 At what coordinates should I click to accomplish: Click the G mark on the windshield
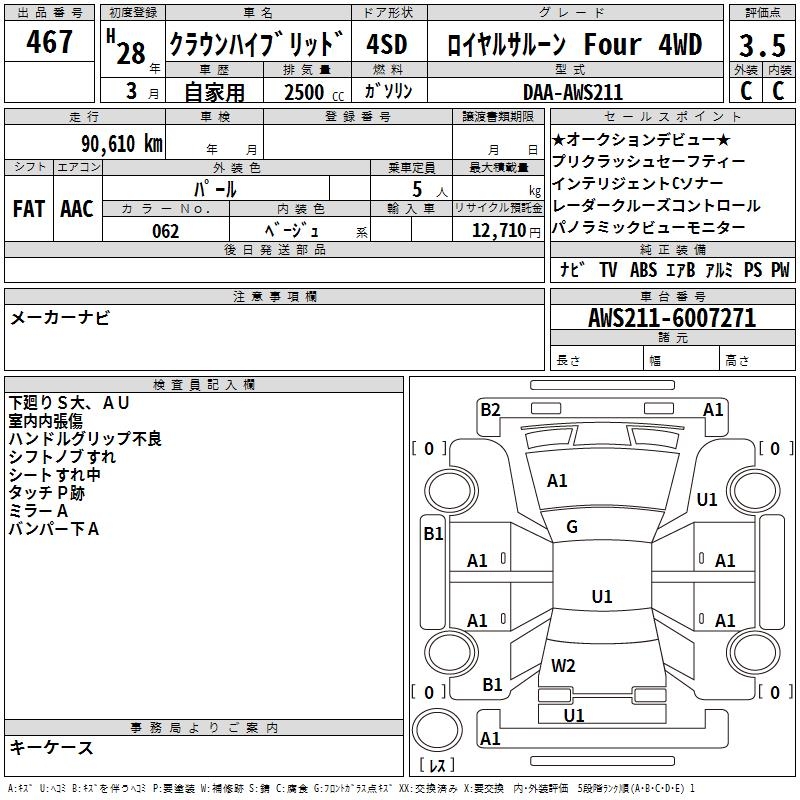coord(572,527)
